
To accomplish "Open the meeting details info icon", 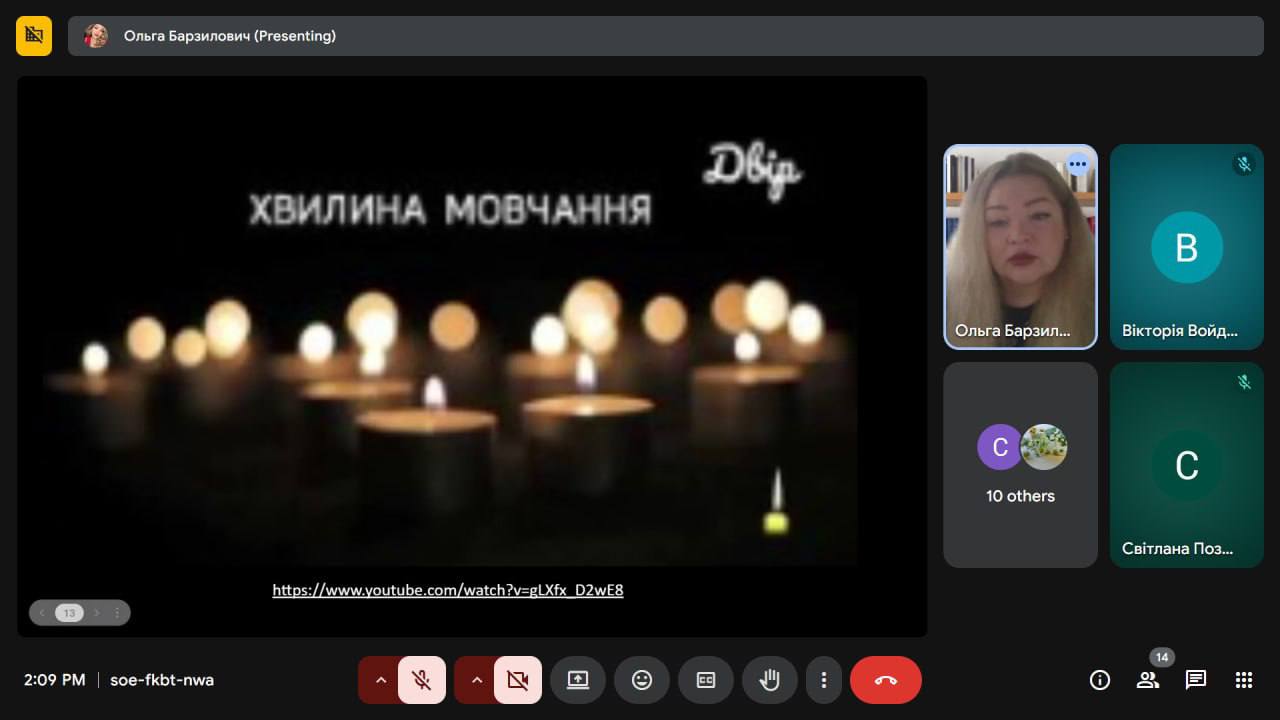I will 1100,680.
